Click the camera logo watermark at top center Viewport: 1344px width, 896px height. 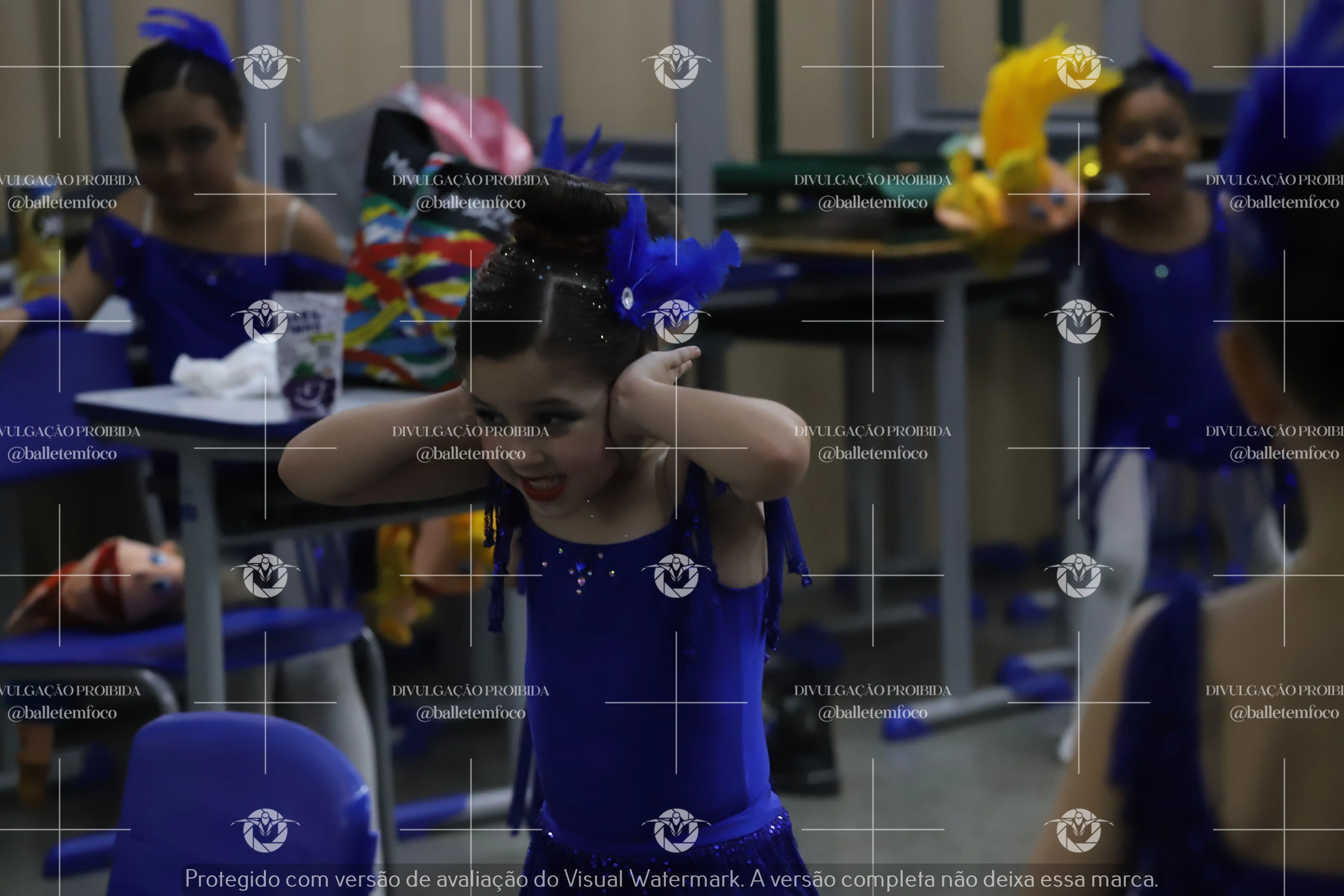click(x=676, y=67)
